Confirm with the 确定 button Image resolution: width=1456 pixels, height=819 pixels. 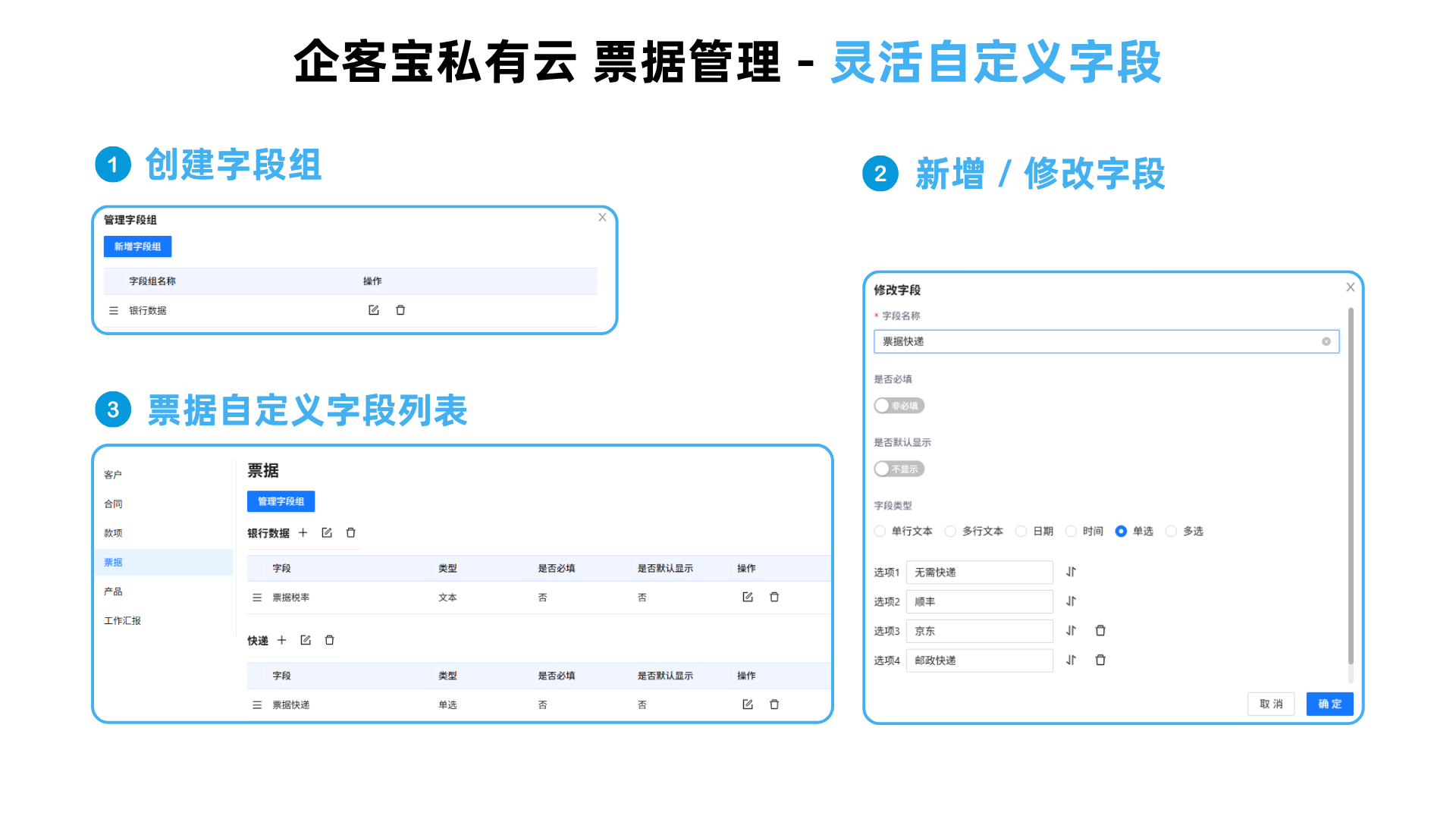[x=1329, y=704]
